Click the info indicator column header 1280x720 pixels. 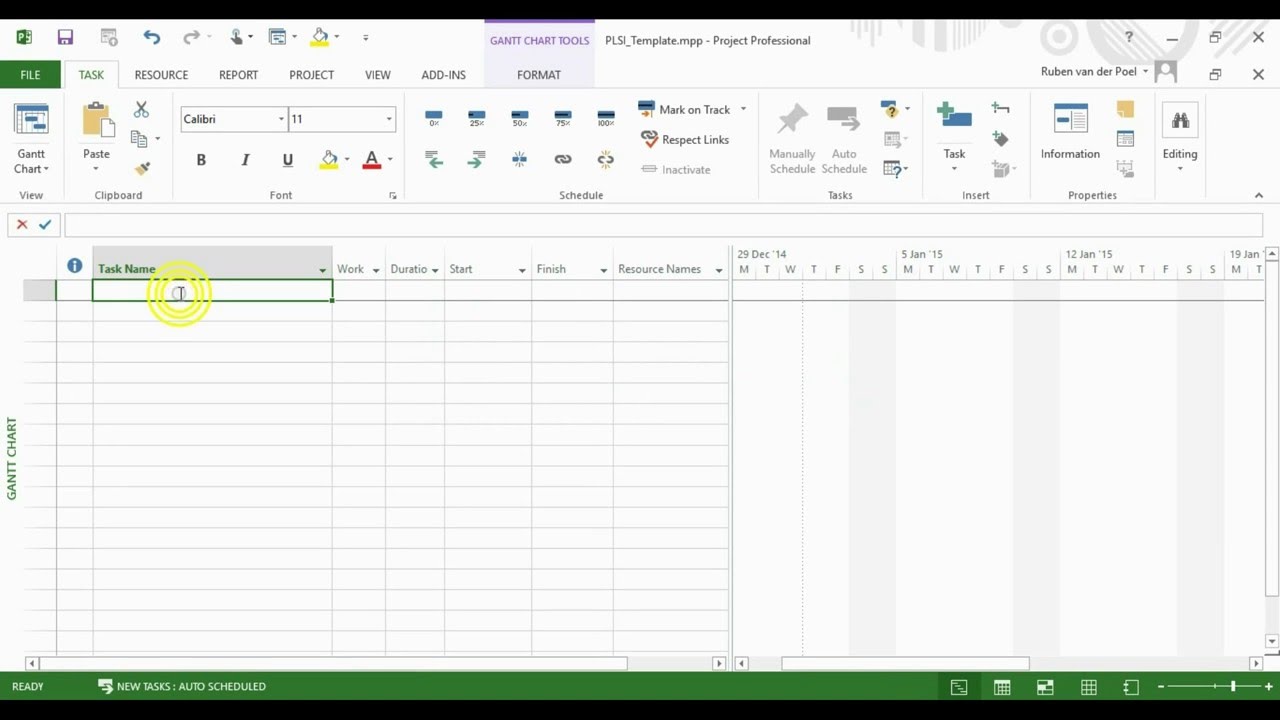coord(75,266)
